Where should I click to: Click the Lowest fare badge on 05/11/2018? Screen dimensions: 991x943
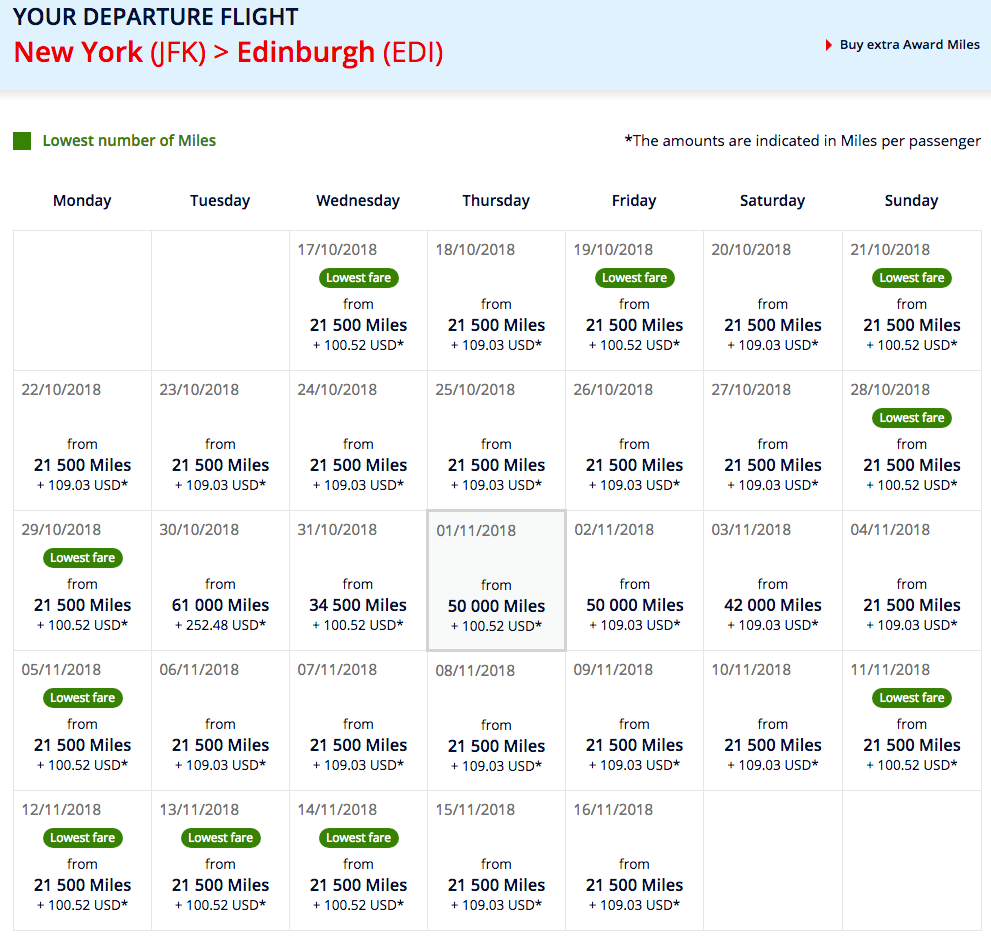[x=82, y=697]
